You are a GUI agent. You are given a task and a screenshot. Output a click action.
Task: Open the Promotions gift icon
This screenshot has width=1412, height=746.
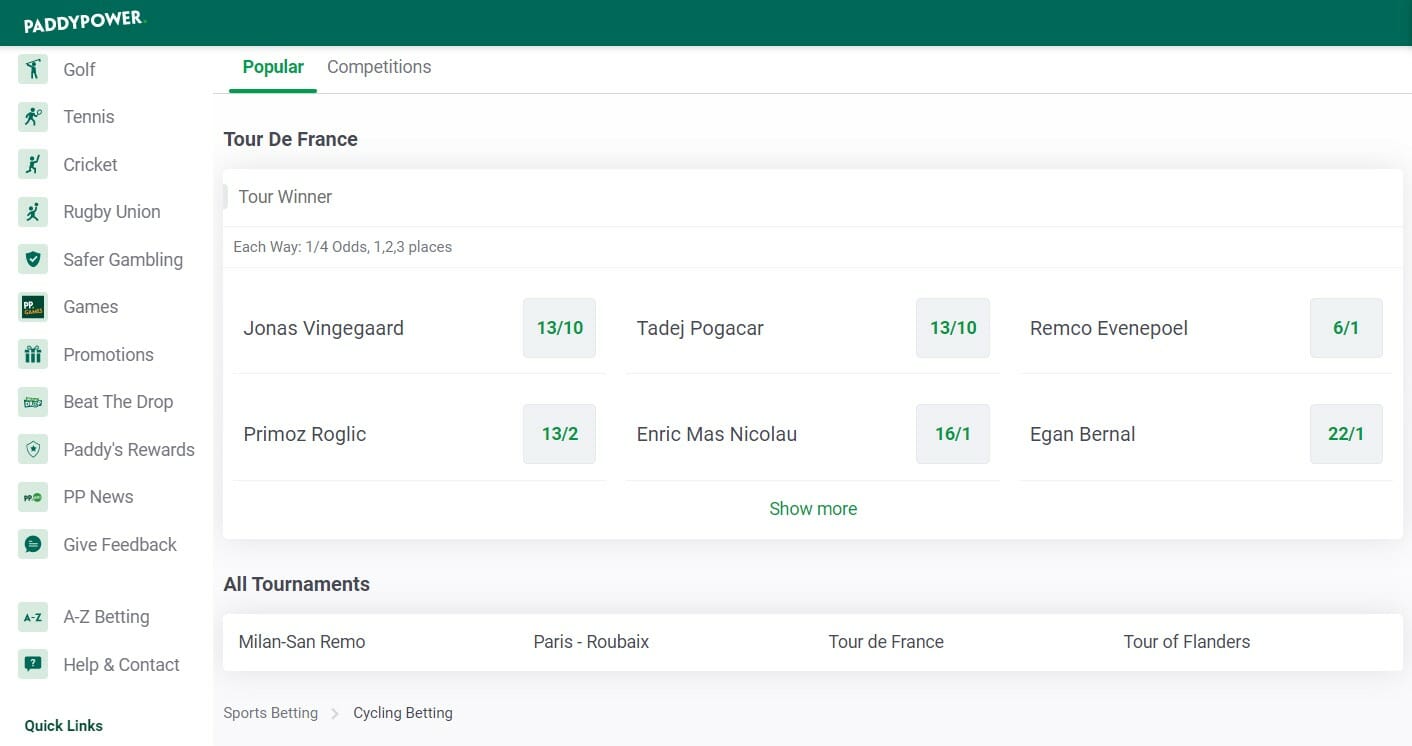tap(33, 354)
